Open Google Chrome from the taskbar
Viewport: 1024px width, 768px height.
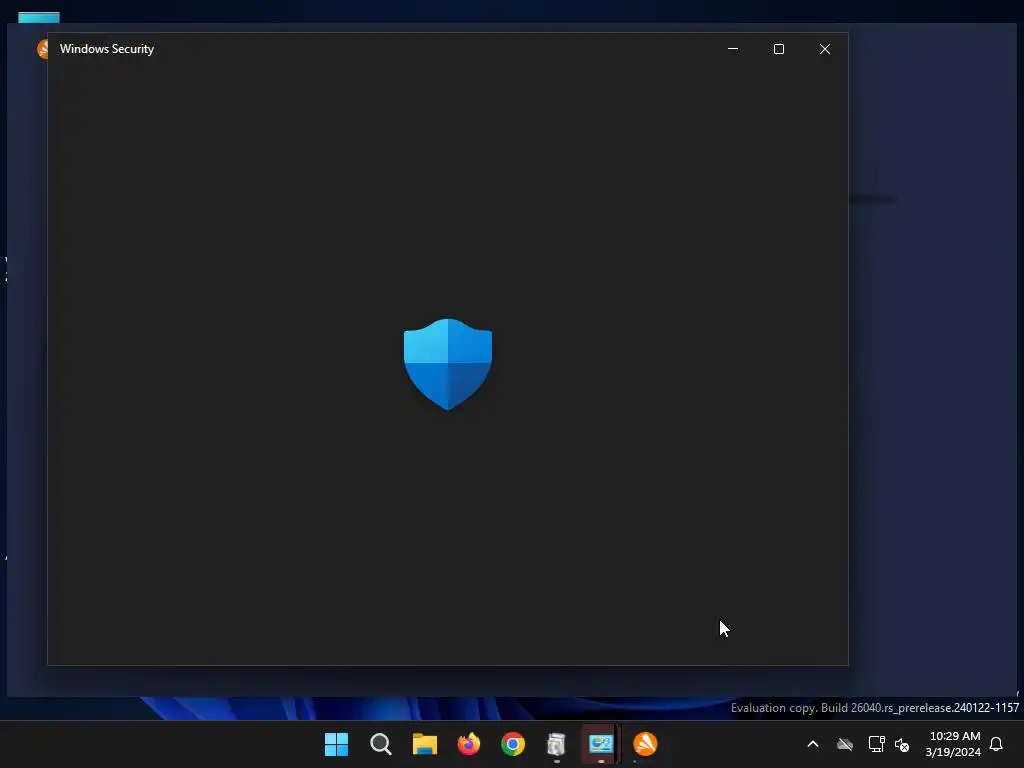(x=513, y=744)
